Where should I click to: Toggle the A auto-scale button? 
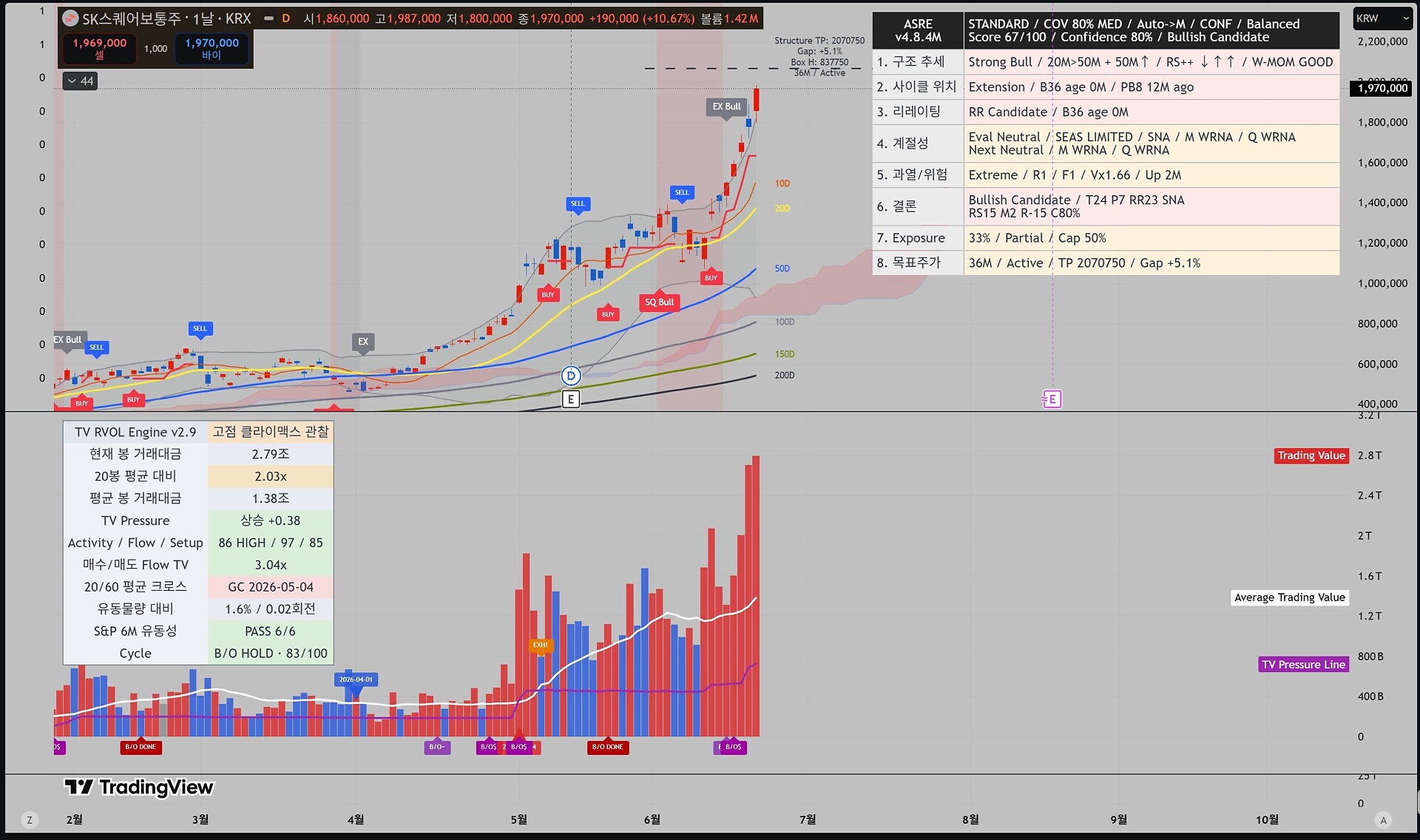click(x=1384, y=819)
